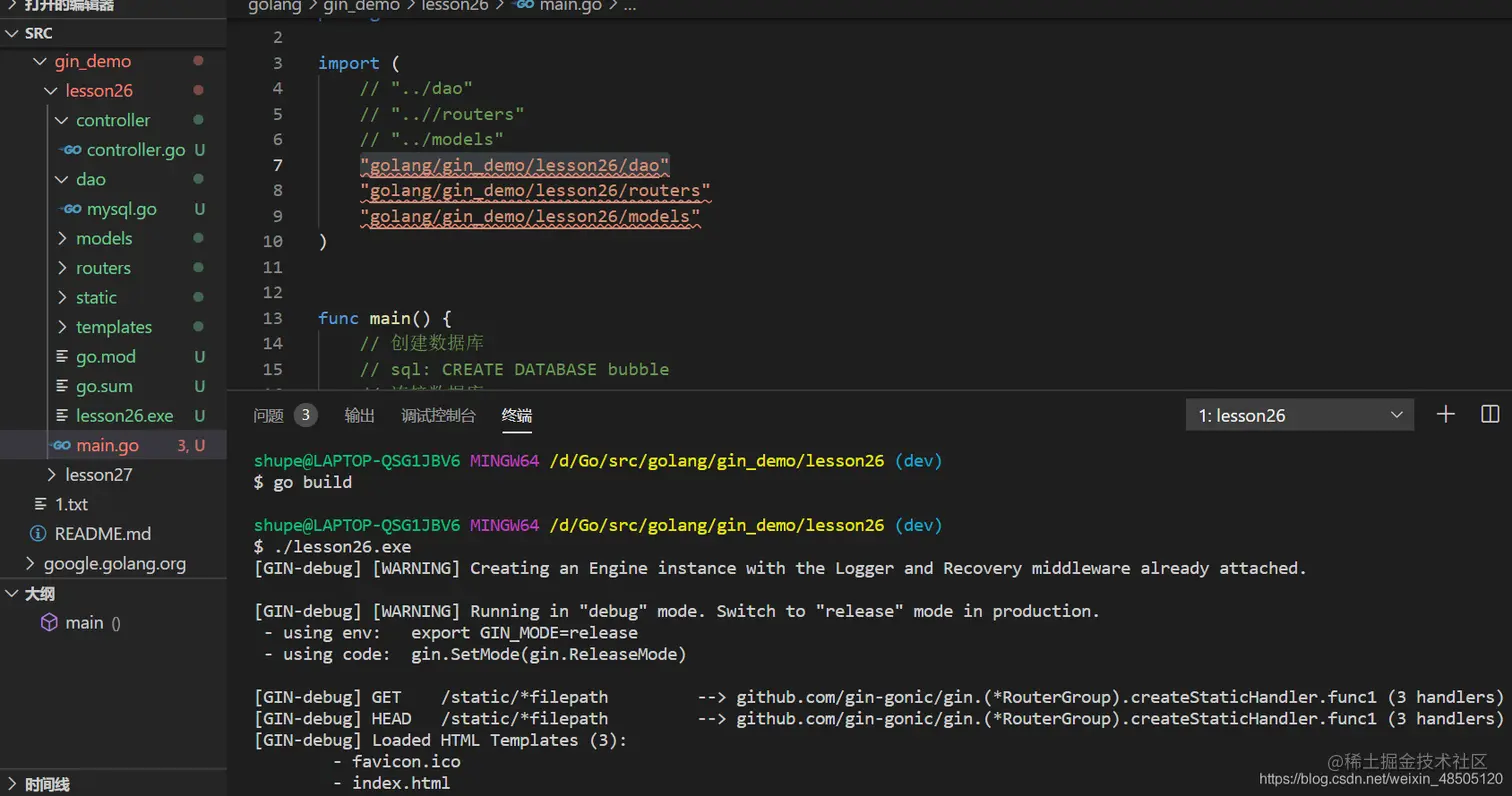This screenshot has height=796, width=1512.
Task: Click line number 13 in the gutter
Action: point(272,318)
